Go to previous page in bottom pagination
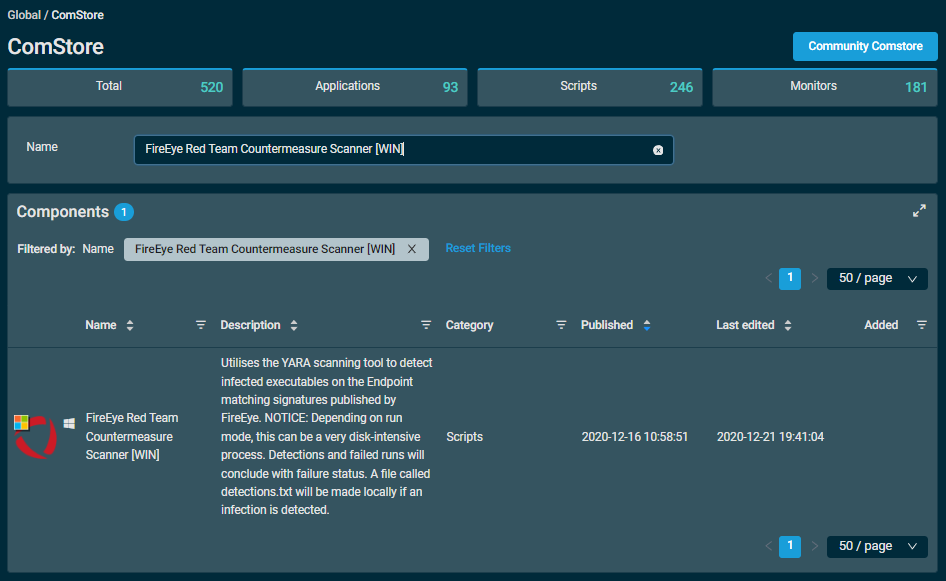This screenshot has width=946, height=581. (x=768, y=546)
